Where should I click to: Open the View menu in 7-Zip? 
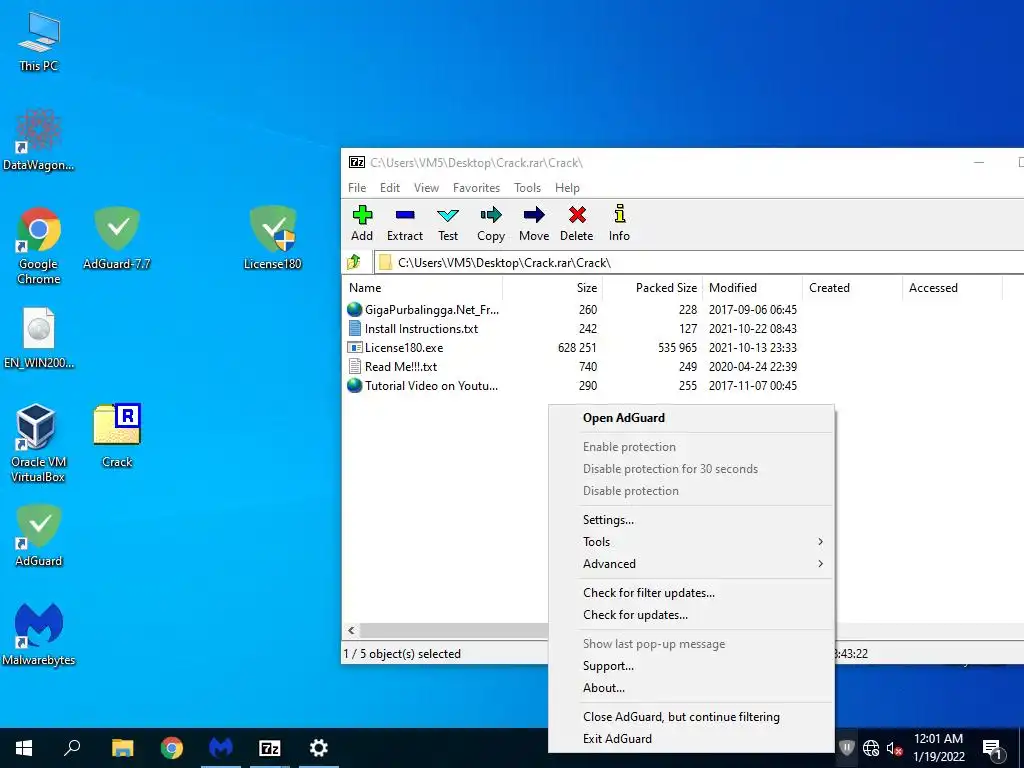pos(426,188)
